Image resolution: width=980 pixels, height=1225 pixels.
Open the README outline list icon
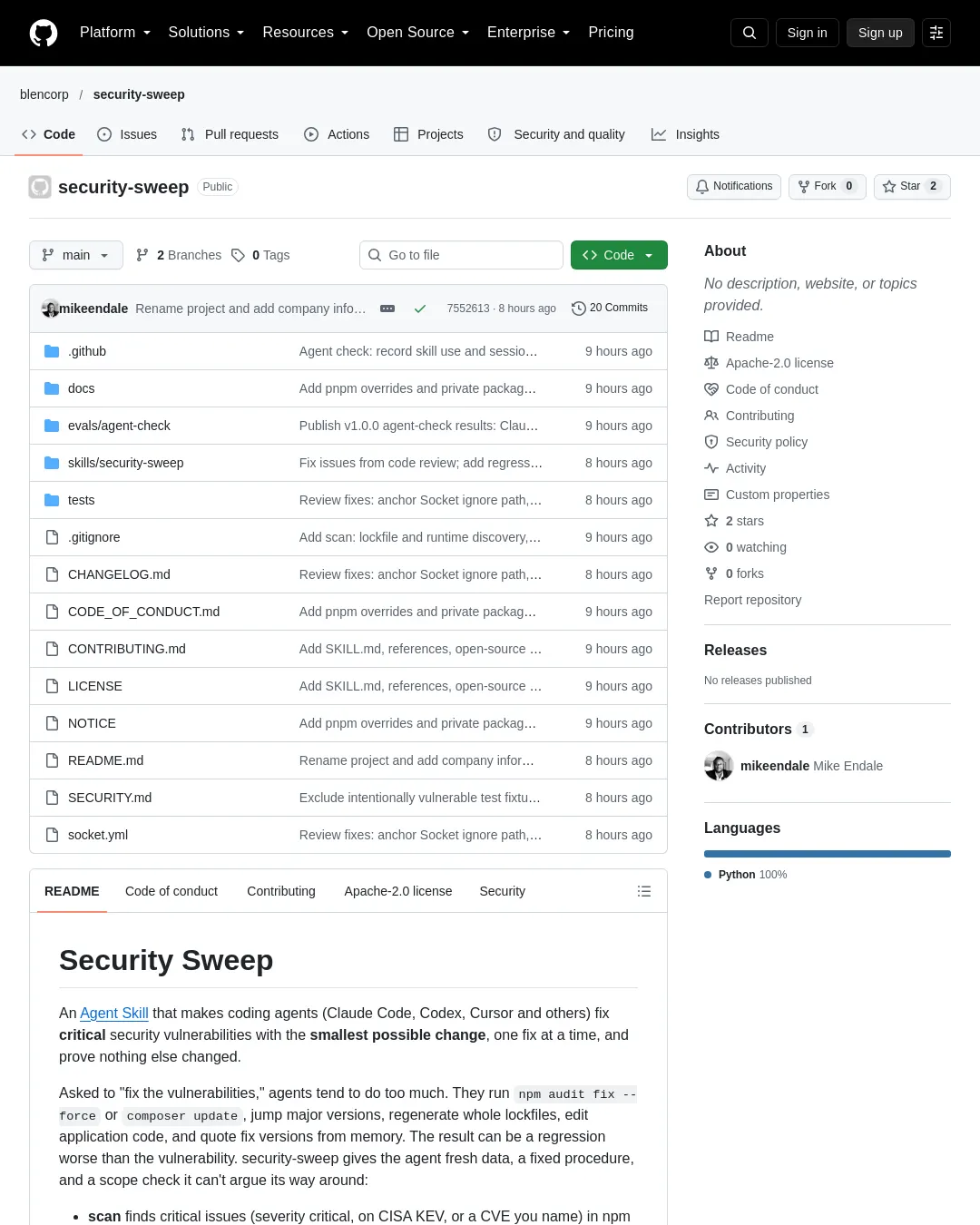pos(644,891)
